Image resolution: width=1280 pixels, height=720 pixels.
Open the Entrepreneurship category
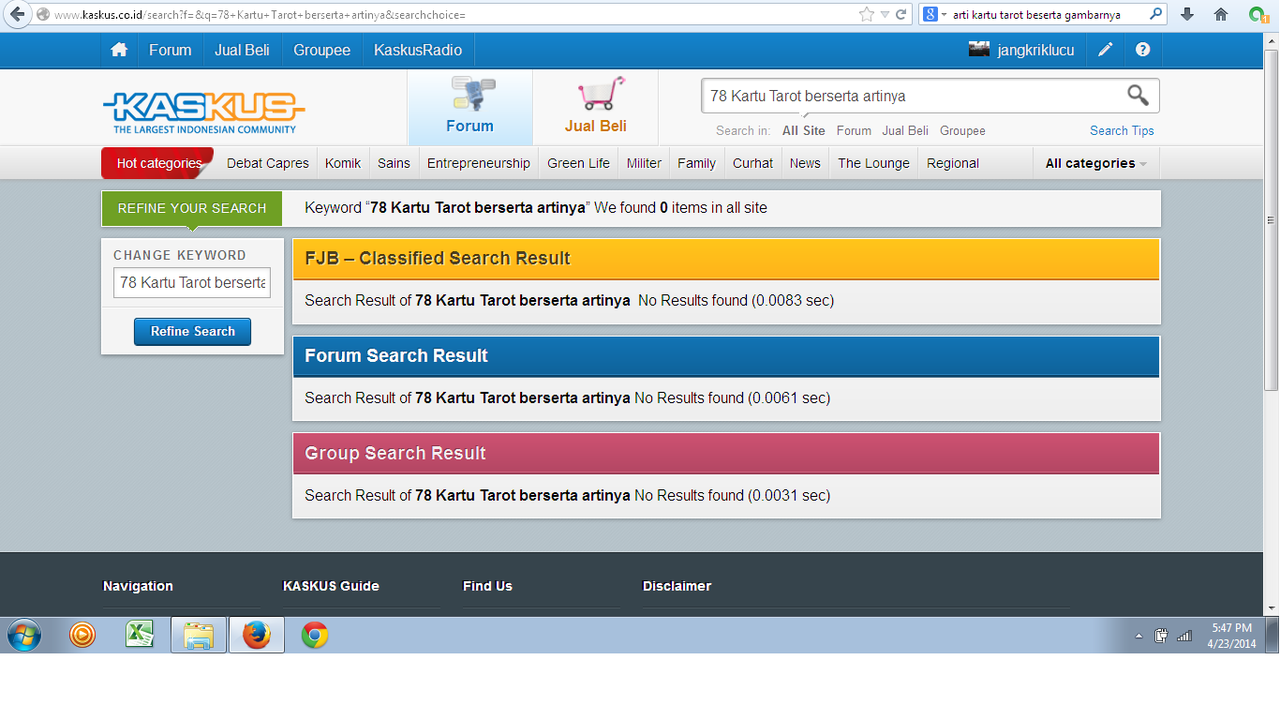pyautogui.click(x=479, y=163)
